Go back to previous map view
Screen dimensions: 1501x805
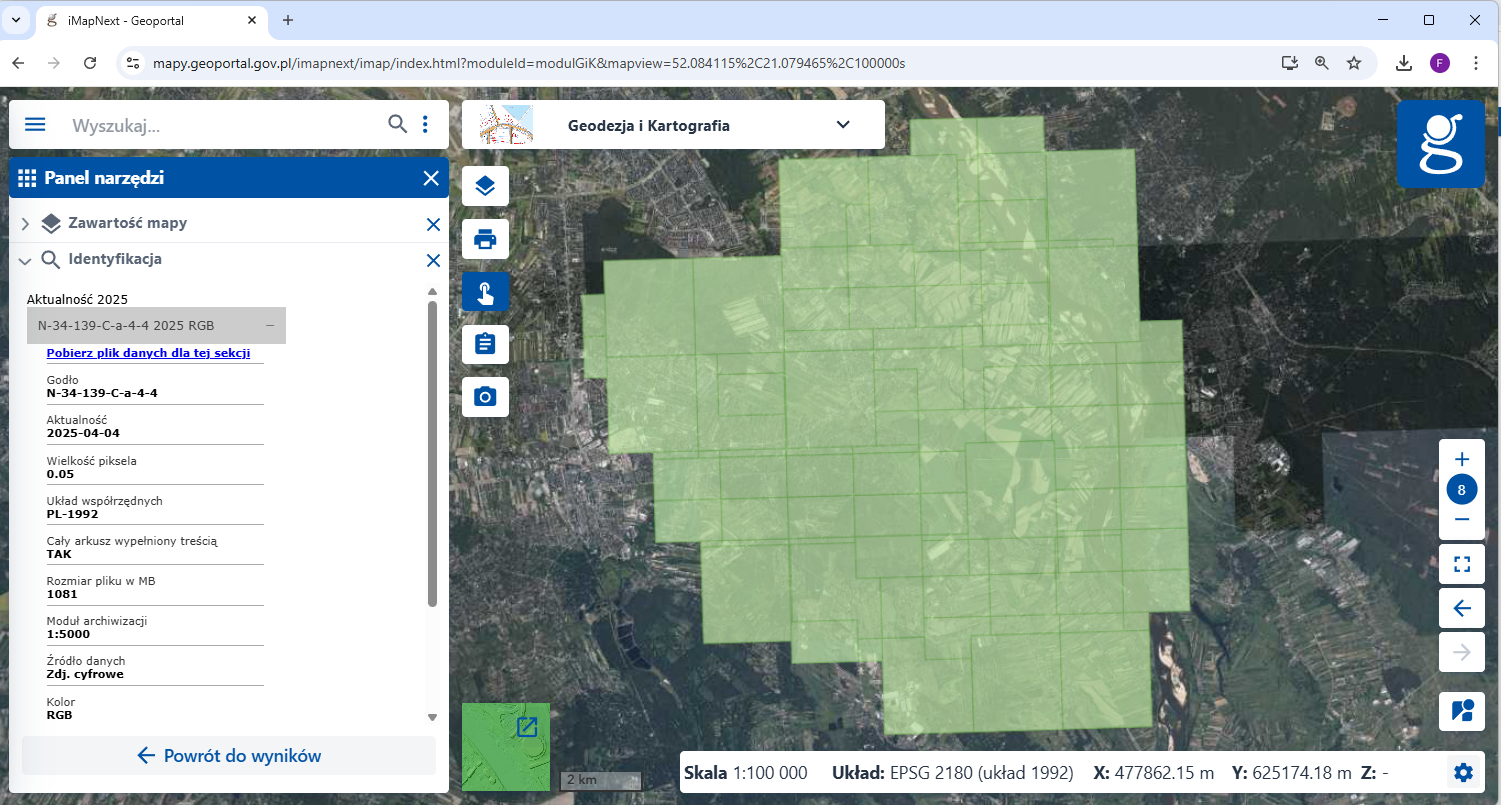click(x=1461, y=608)
